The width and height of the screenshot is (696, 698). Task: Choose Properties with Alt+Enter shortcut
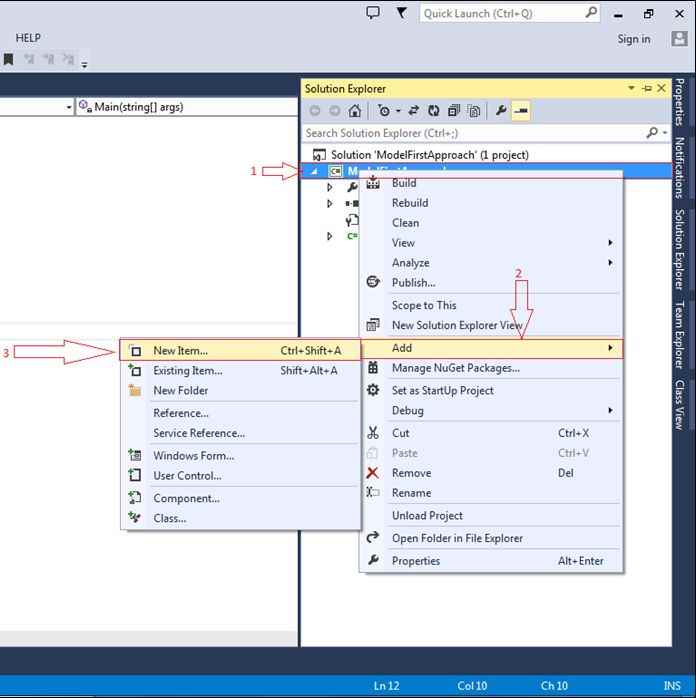pyautogui.click(x=491, y=561)
